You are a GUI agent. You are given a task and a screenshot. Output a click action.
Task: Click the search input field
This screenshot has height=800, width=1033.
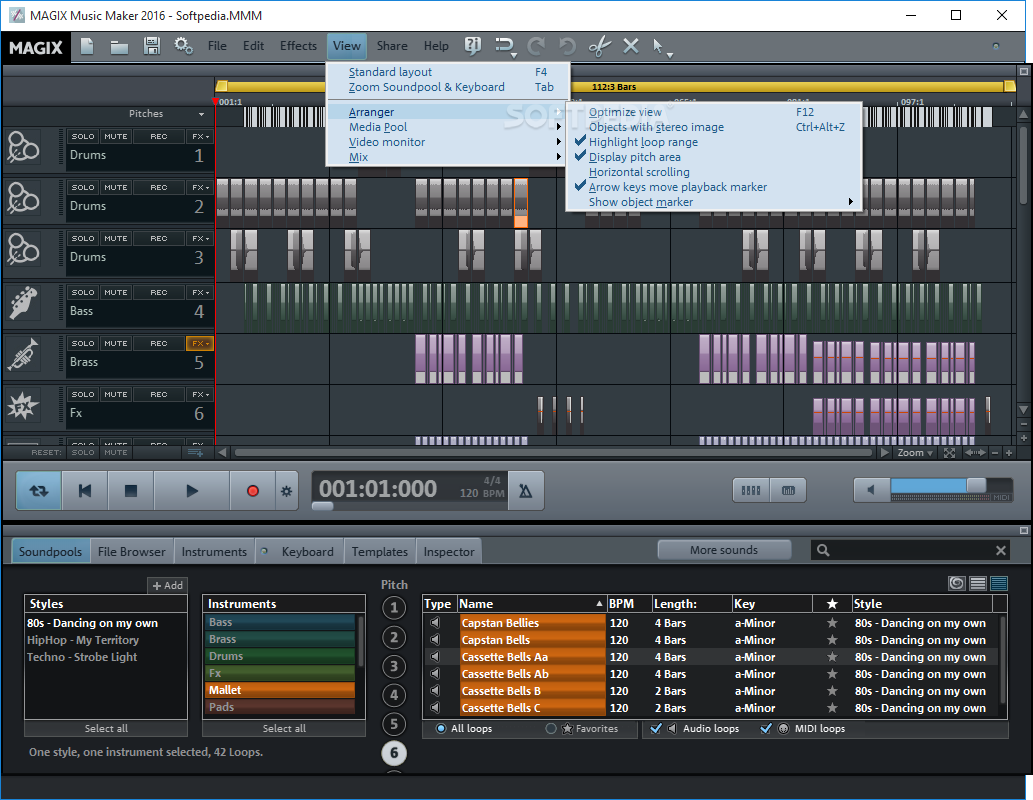click(x=912, y=550)
